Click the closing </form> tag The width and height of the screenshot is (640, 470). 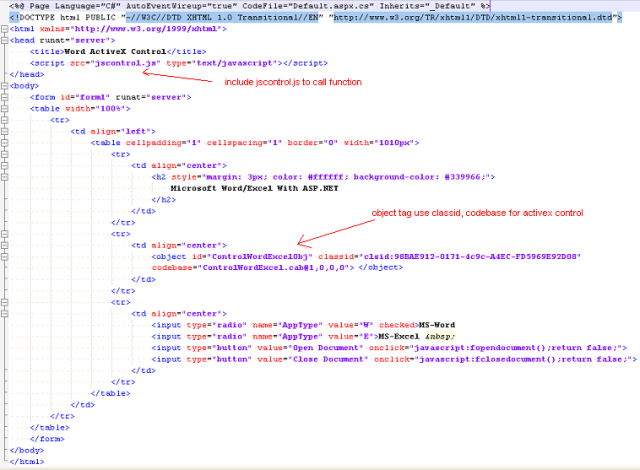tap(47, 439)
